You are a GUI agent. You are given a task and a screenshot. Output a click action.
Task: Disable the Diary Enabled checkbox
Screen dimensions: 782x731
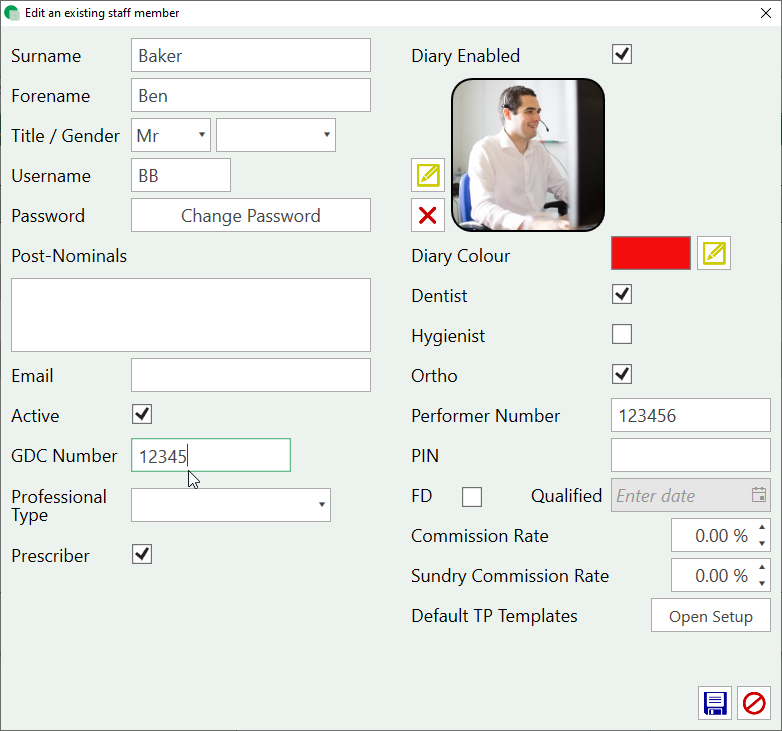pyautogui.click(x=622, y=55)
